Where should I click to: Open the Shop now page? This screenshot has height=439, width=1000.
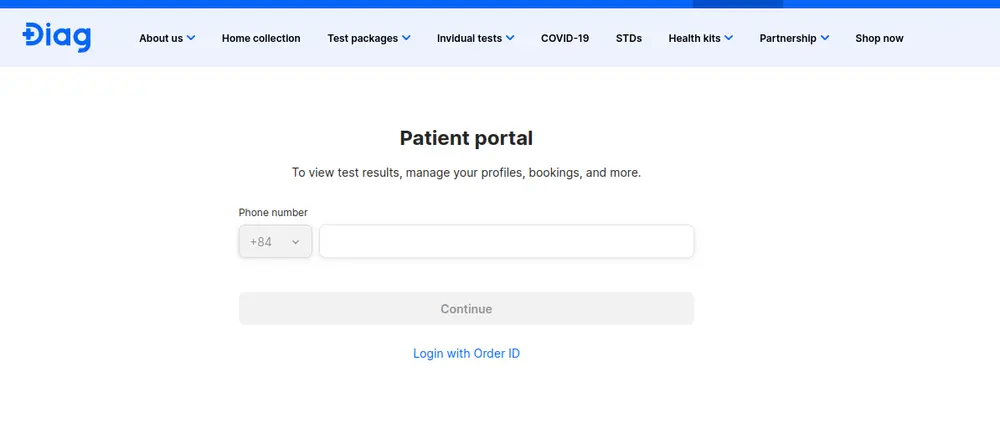[x=879, y=38]
